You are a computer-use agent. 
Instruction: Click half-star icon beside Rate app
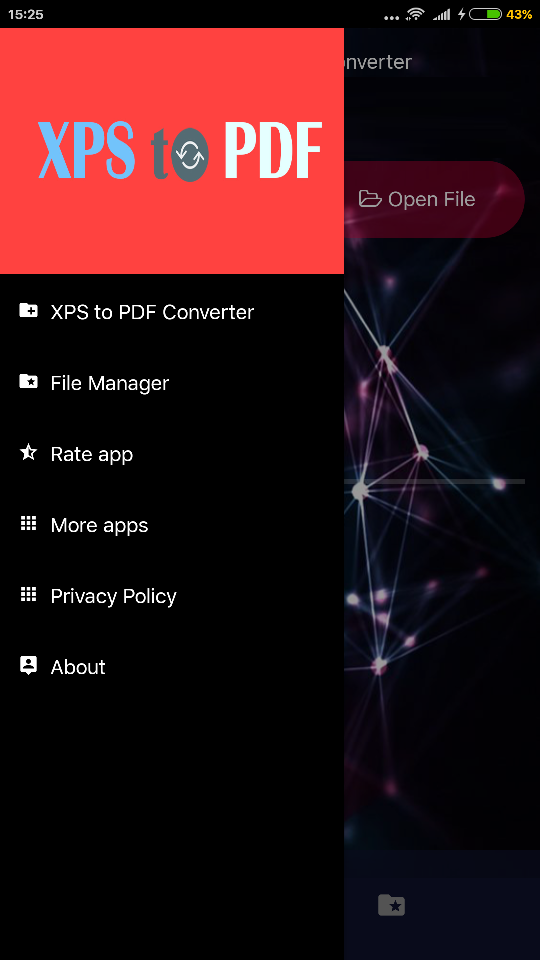[x=28, y=452]
